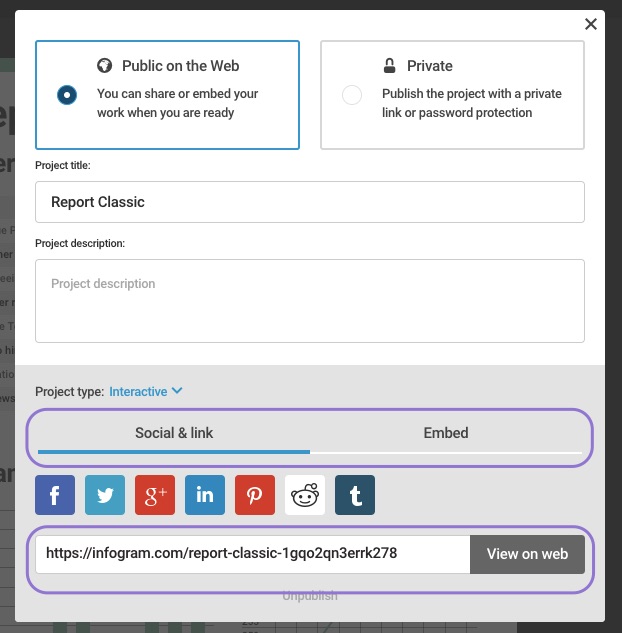Click the chevron next to Interactive
Image resolution: width=622 pixels, height=633 pixels.
click(177, 392)
